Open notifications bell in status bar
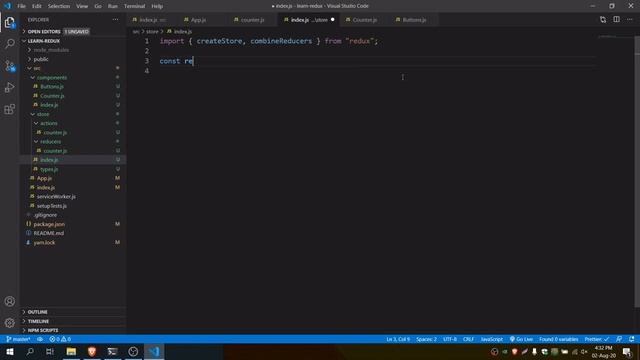The width and height of the screenshot is (640, 360). tap(631, 339)
